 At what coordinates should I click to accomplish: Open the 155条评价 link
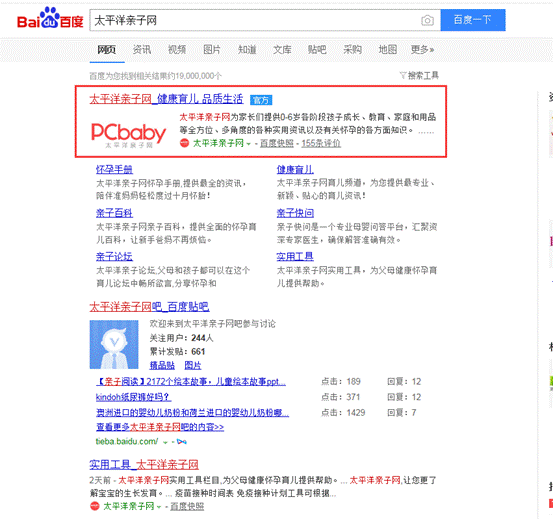pyautogui.click(x=321, y=143)
